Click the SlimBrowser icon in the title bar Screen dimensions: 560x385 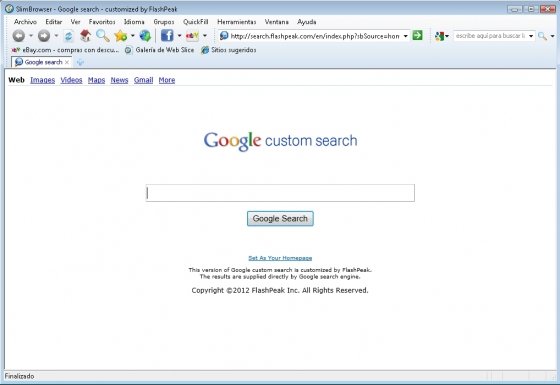[9, 9]
